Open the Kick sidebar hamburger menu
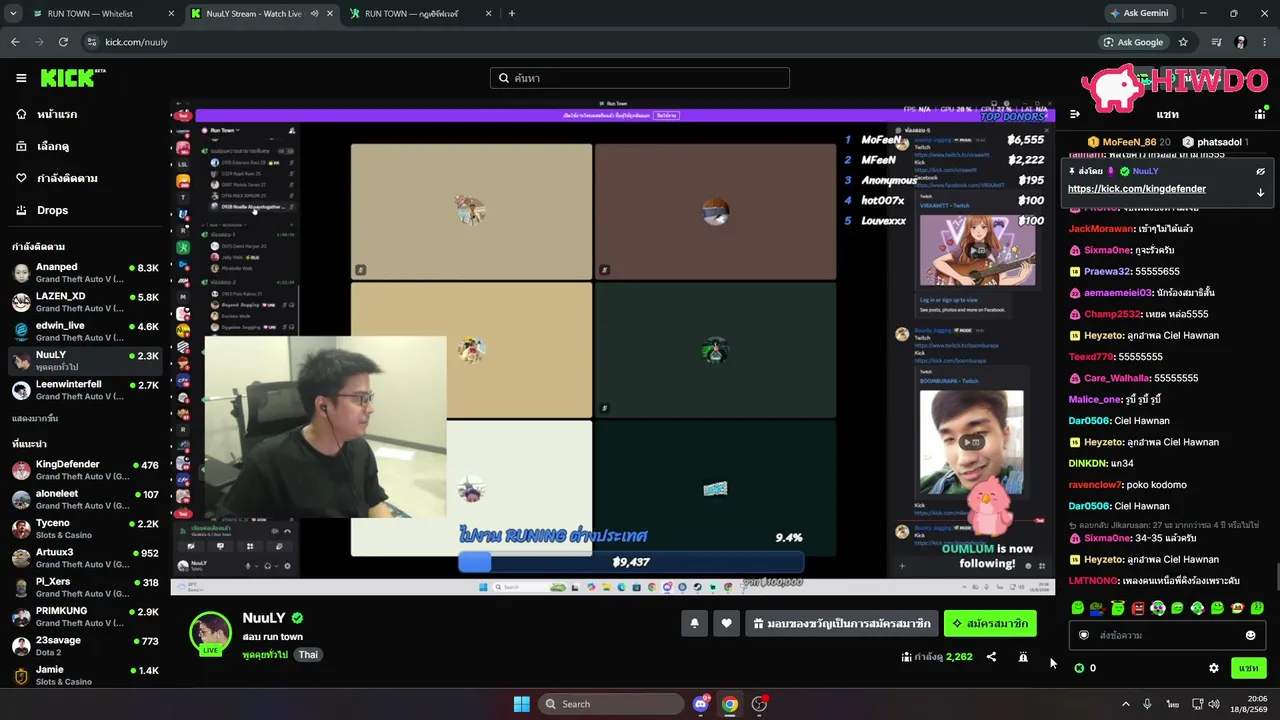The image size is (1280, 720). pos(21,78)
